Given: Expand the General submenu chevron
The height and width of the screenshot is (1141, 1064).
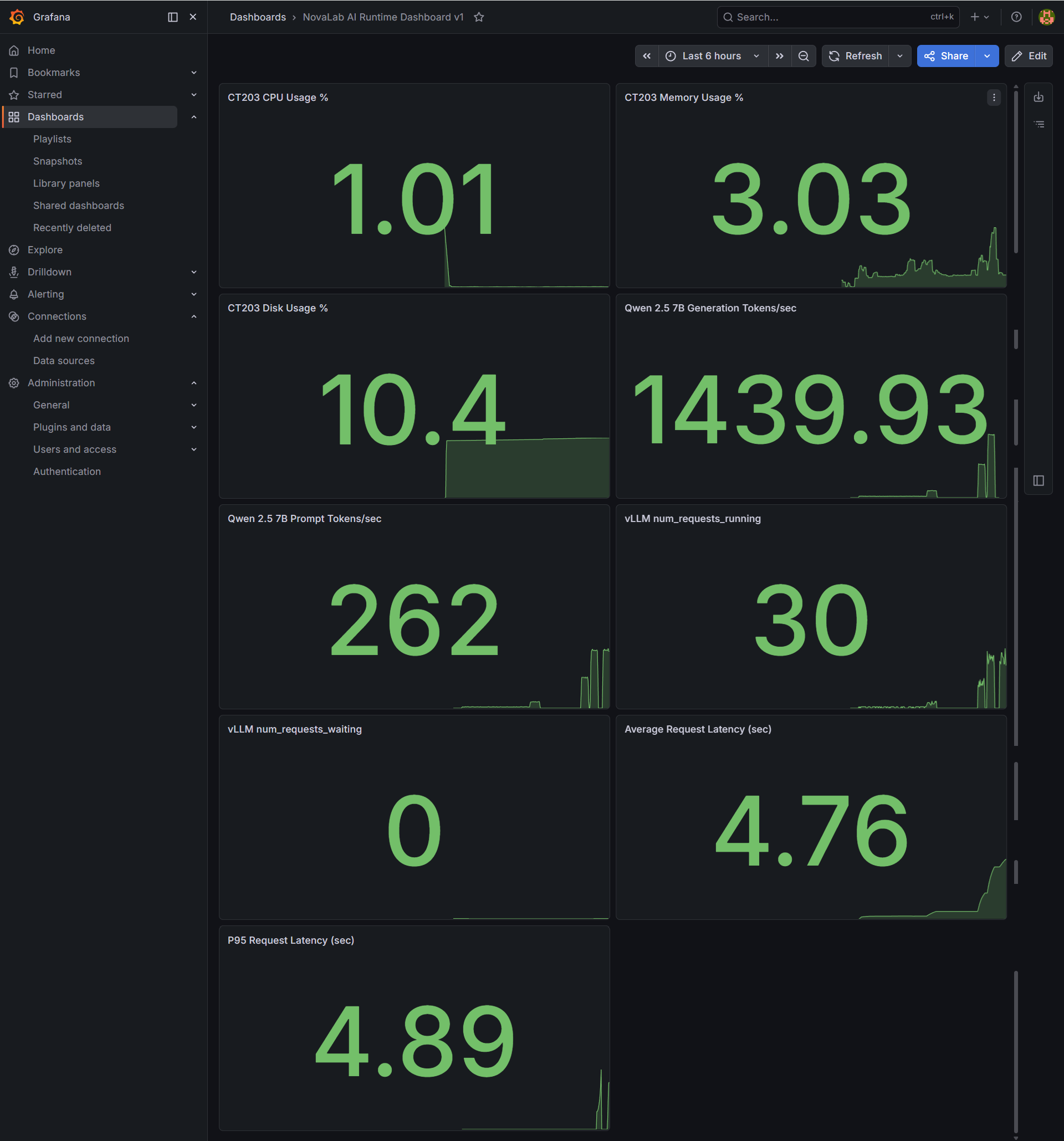Looking at the screenshot, I should click(194, 405).
